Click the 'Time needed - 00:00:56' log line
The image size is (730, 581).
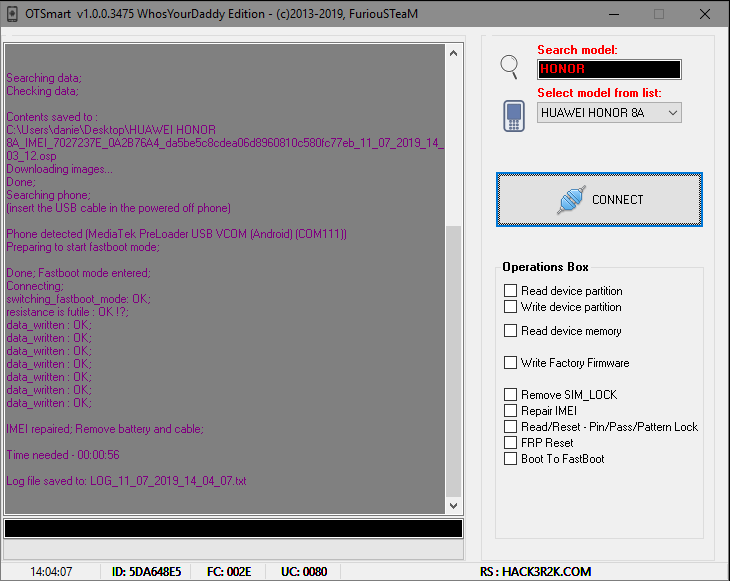63,455
